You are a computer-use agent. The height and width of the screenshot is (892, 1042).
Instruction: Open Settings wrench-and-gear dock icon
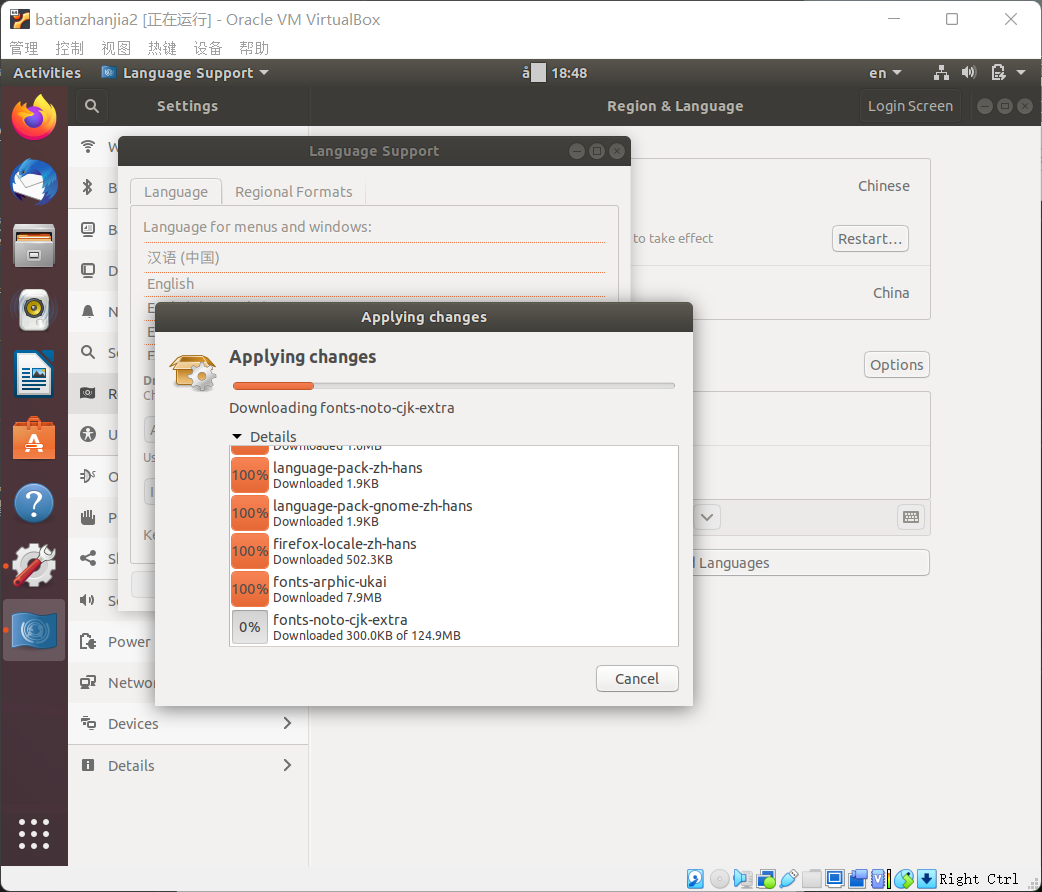(34, 566)
